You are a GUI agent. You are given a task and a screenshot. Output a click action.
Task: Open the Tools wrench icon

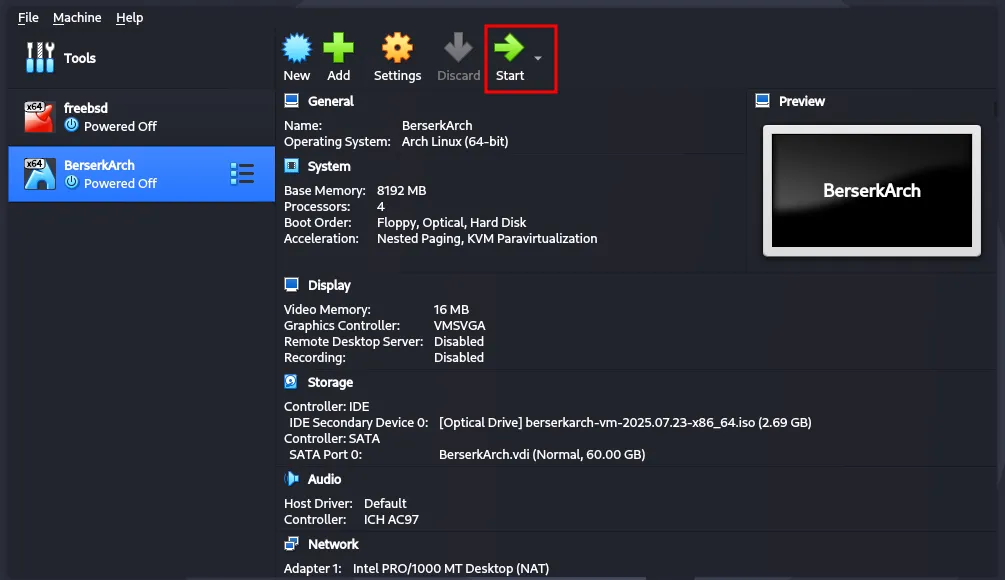pos(40,58)
